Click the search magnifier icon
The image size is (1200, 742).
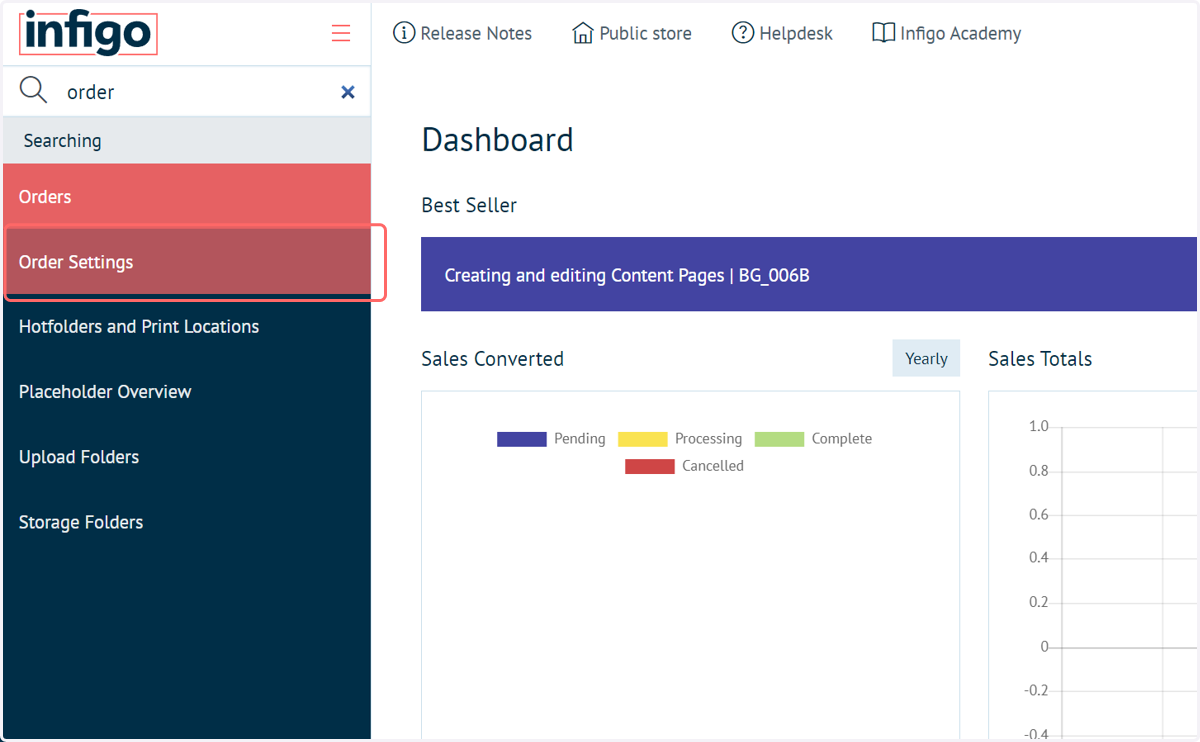33,91
